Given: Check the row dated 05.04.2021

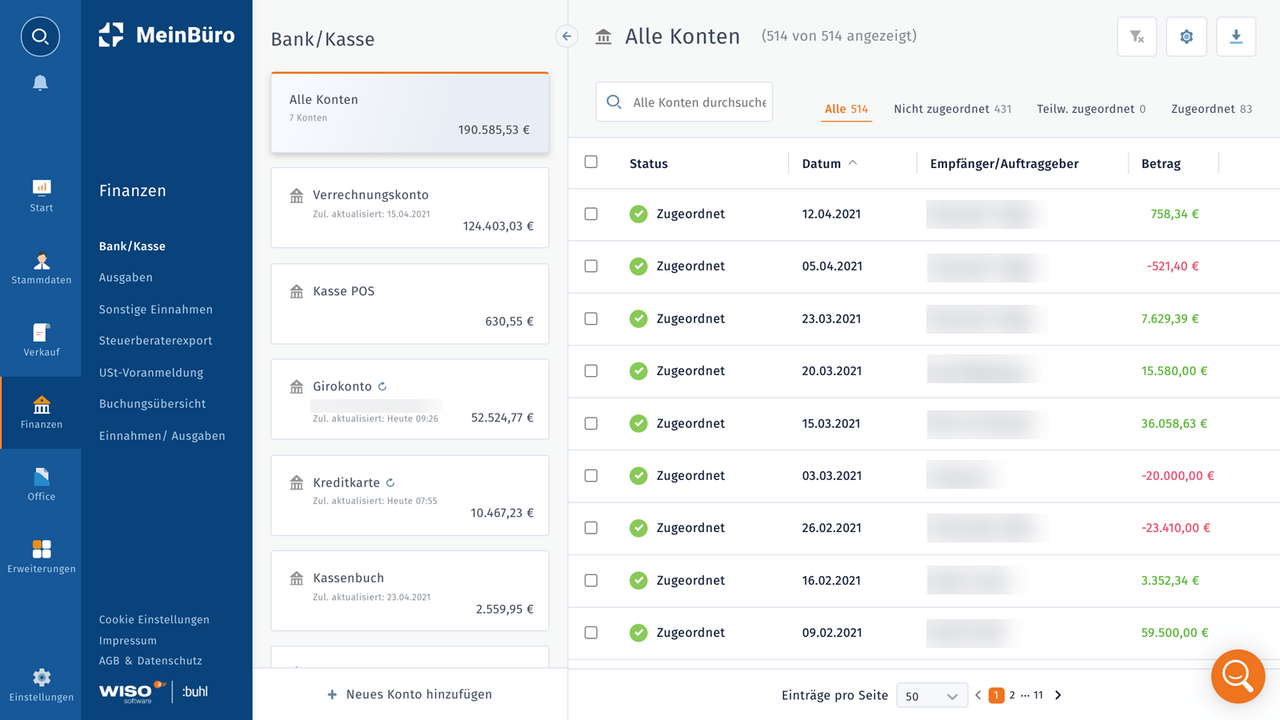Looking at the screenshot, I should pyautogui.click(x=591, y=266).
